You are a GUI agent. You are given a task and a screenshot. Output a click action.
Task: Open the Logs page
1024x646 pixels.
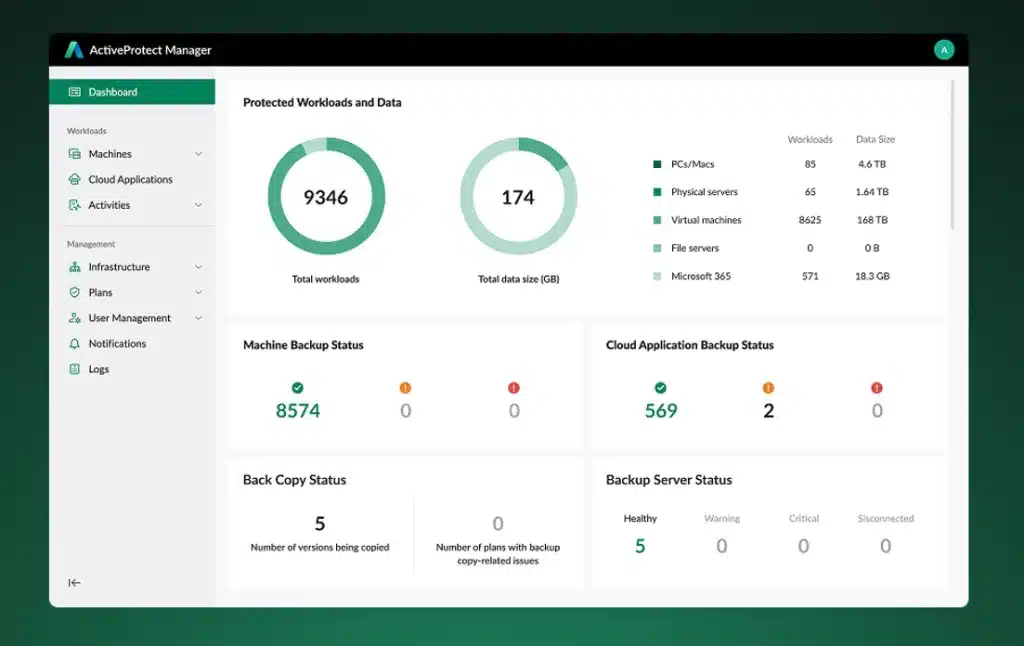tap(132, 369)
